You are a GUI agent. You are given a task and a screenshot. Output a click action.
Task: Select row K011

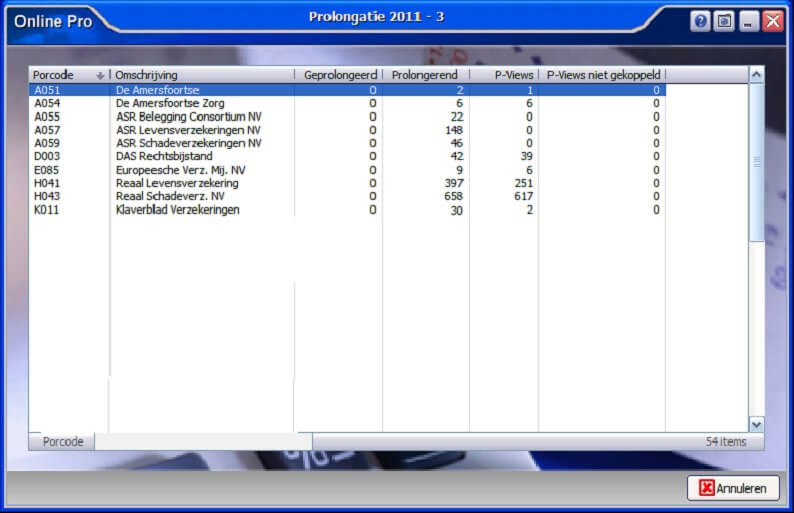[x=347, y=210]
